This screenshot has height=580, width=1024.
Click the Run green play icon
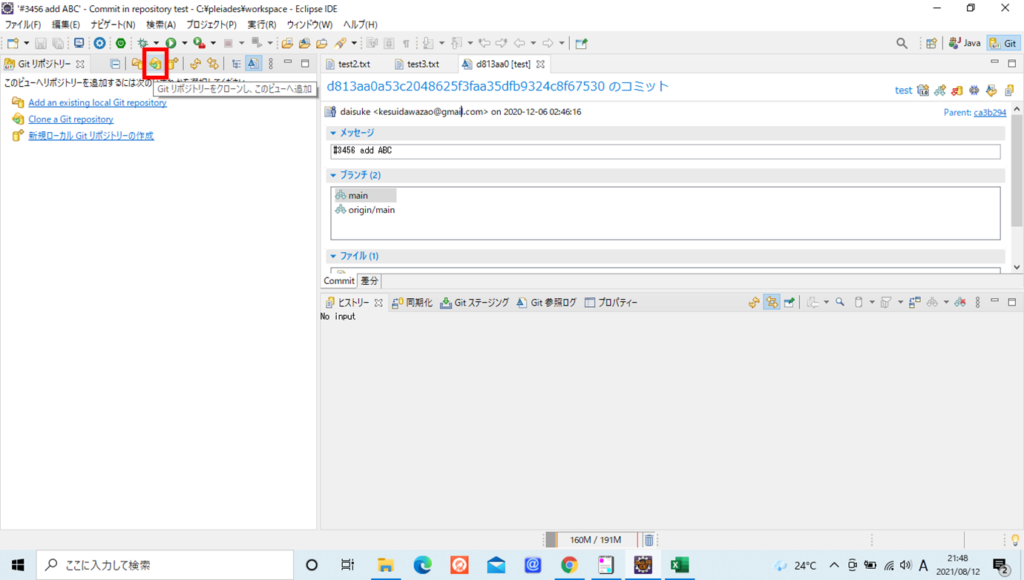[171, 43]
